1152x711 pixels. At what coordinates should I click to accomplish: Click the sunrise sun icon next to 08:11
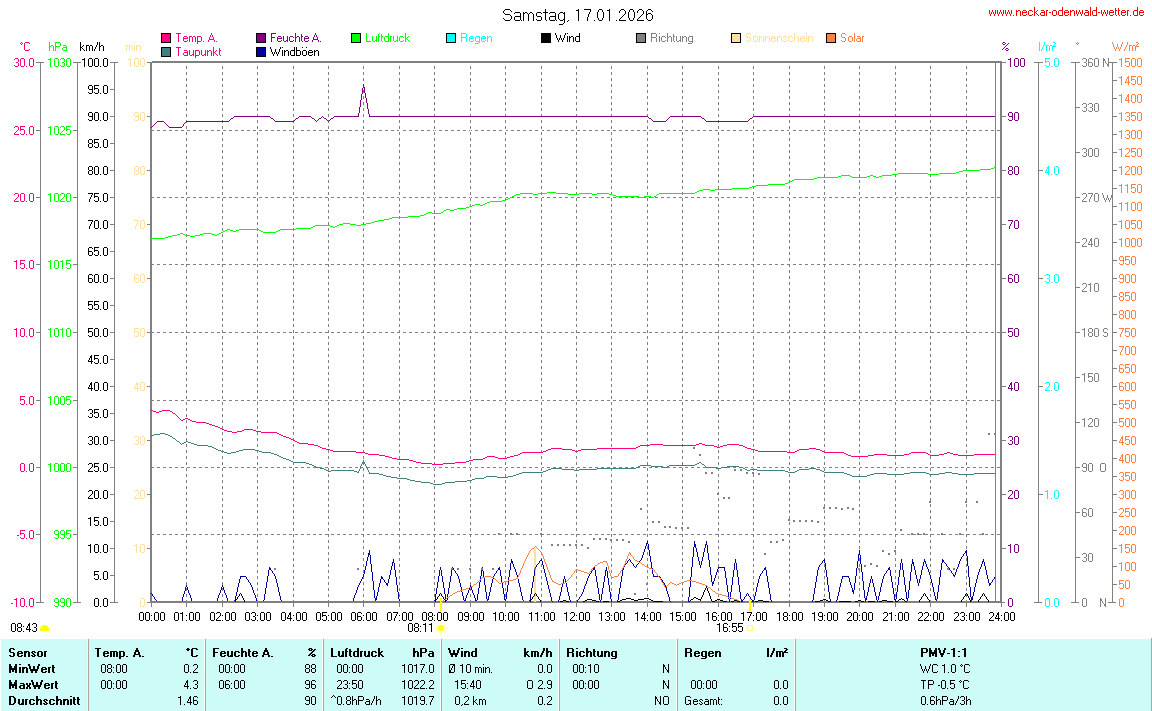pyautogui.click(x=441, y=628)
